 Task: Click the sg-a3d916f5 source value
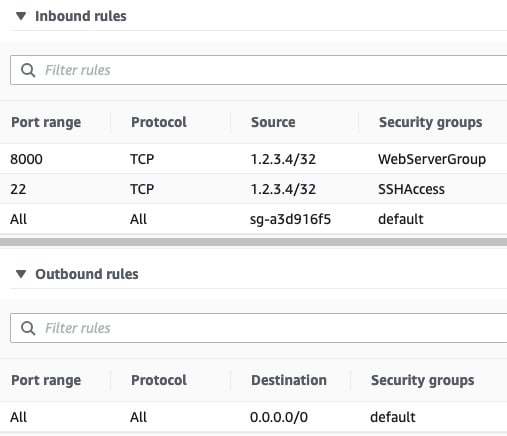point(290,219)
